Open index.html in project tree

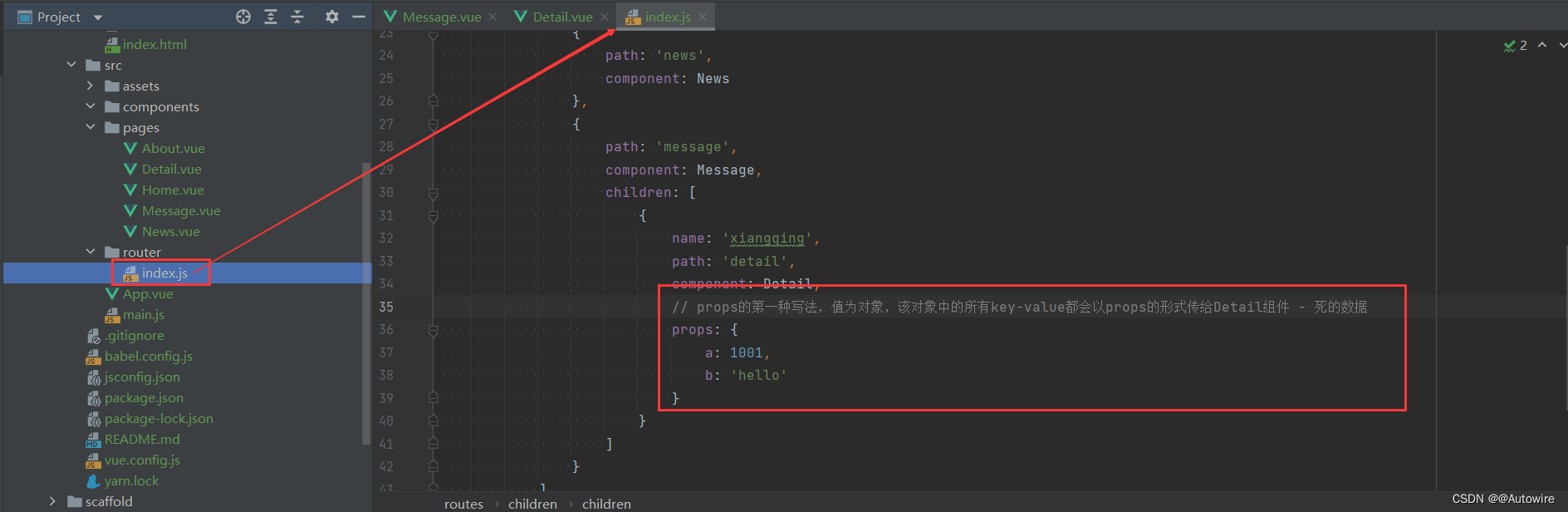click(x=154, y=45)
